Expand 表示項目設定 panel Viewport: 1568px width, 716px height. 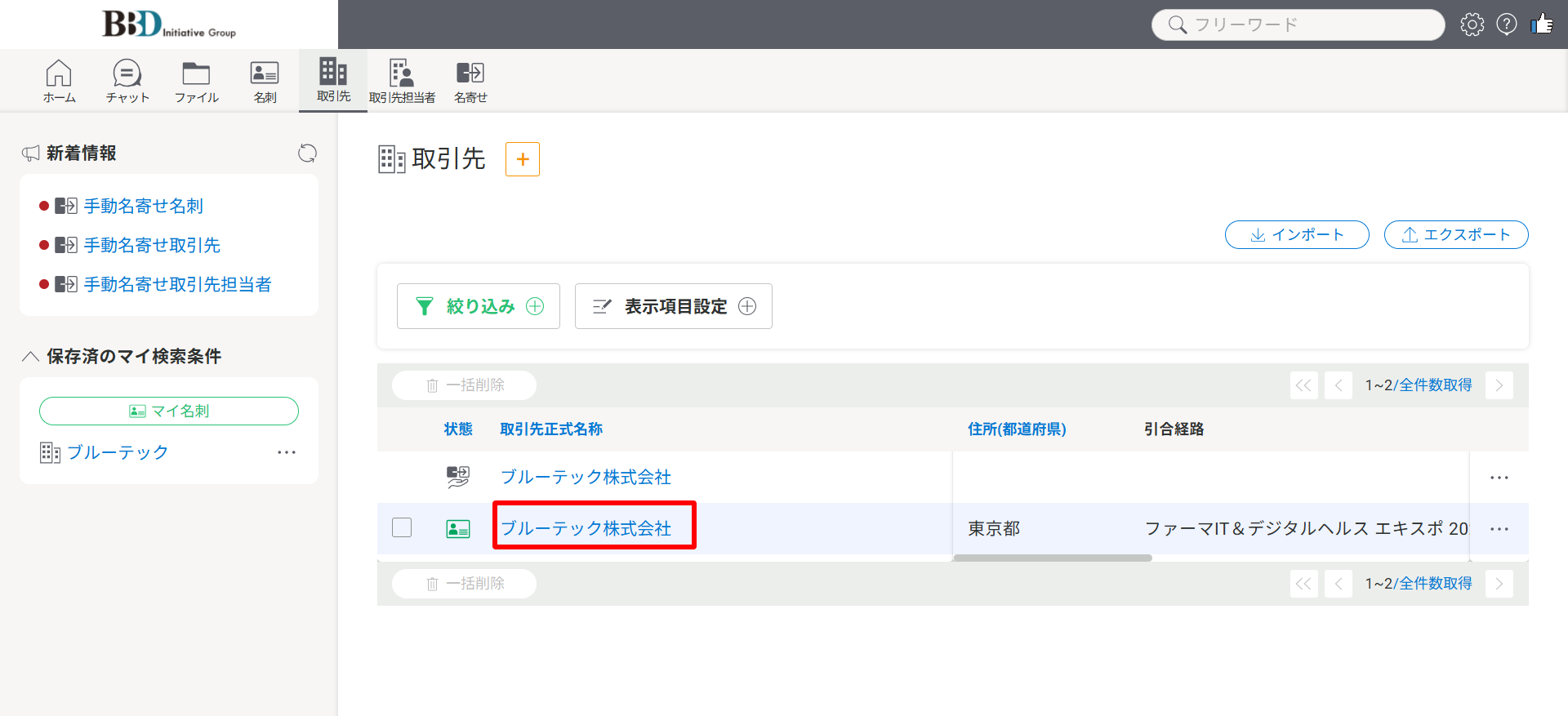[x=674, y=306]
